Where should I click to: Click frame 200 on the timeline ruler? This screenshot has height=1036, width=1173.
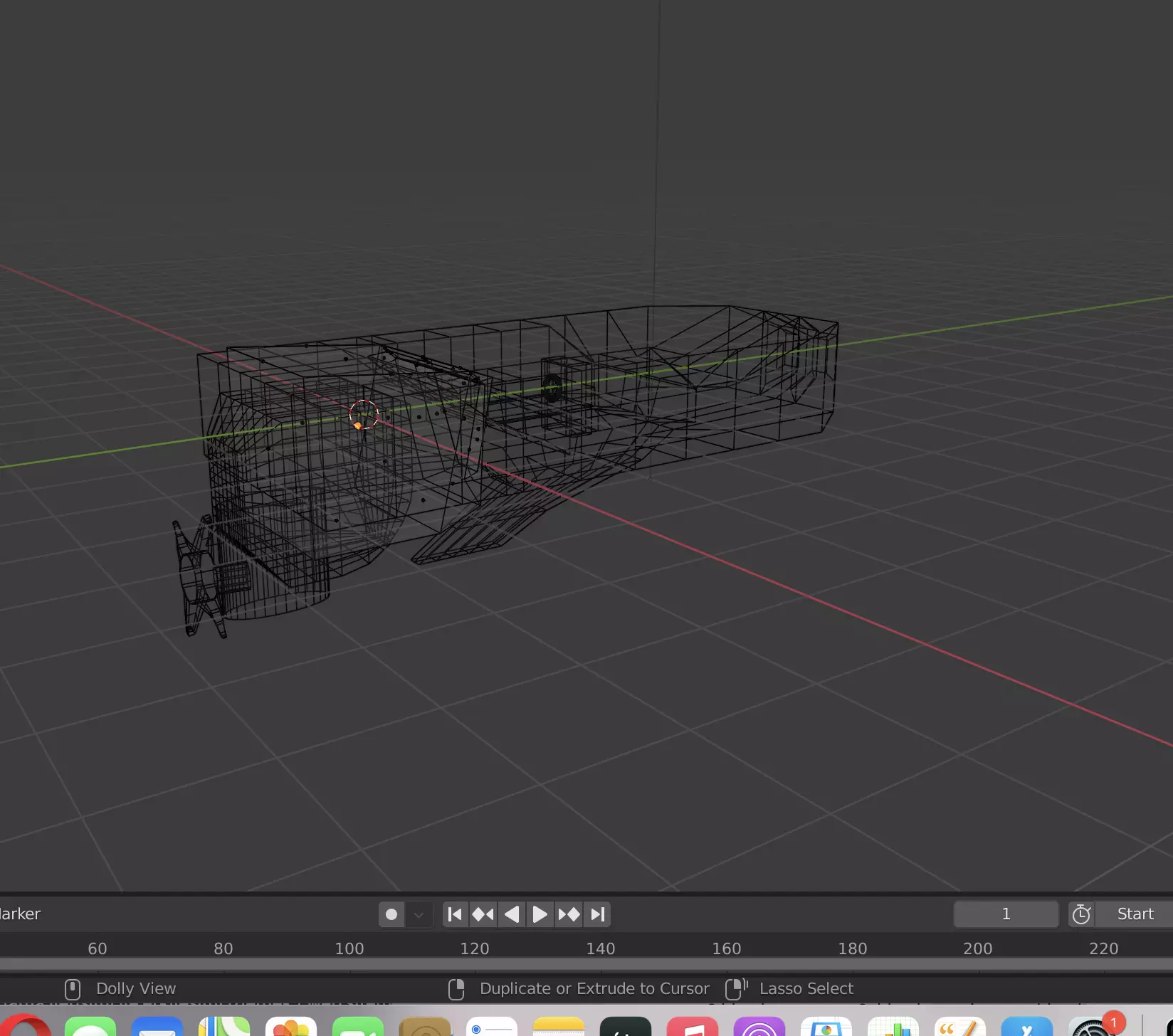coord(978,948)
